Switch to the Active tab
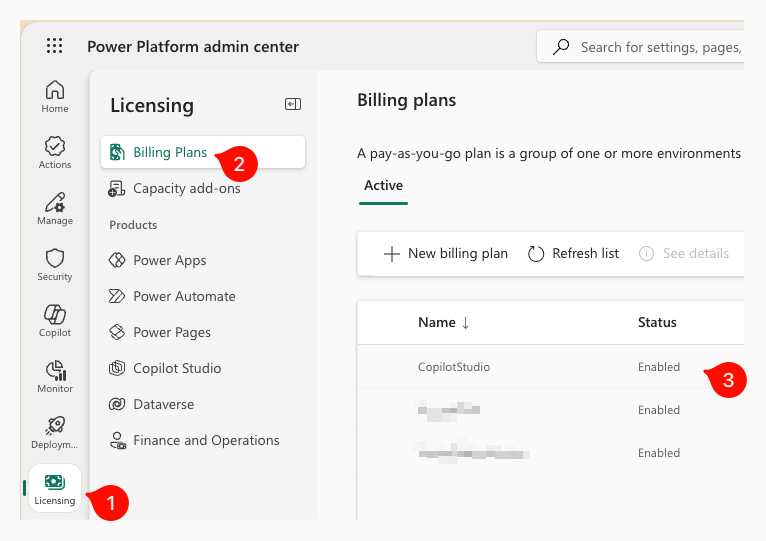The image size is (766, 541). click(x=383, y=185)
